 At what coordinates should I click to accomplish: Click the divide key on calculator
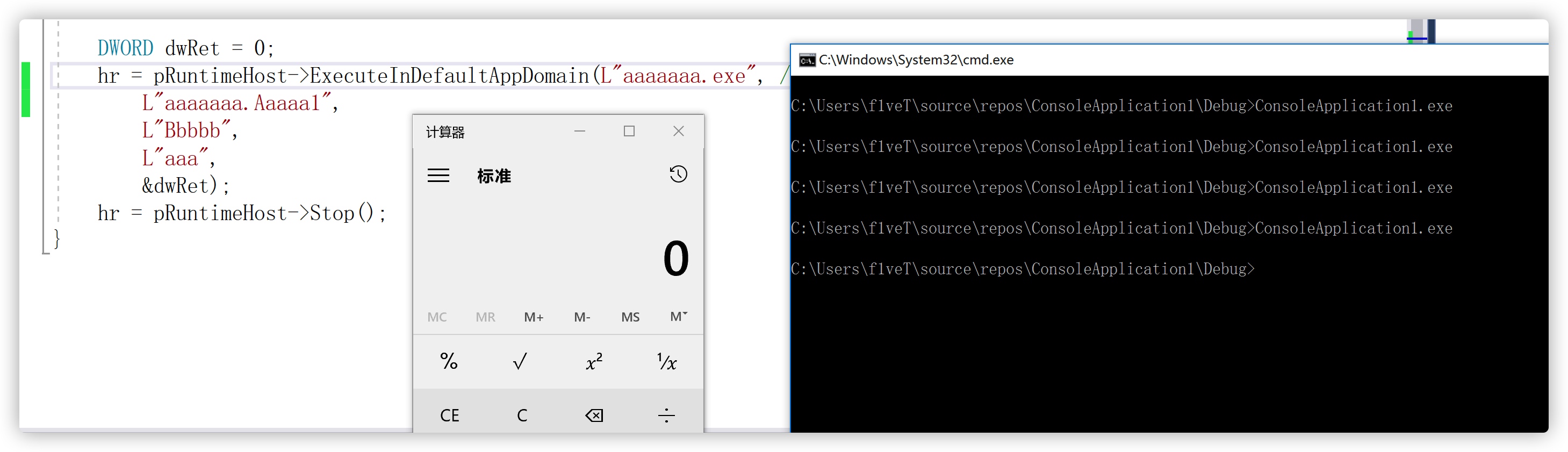tap(666, 415)
